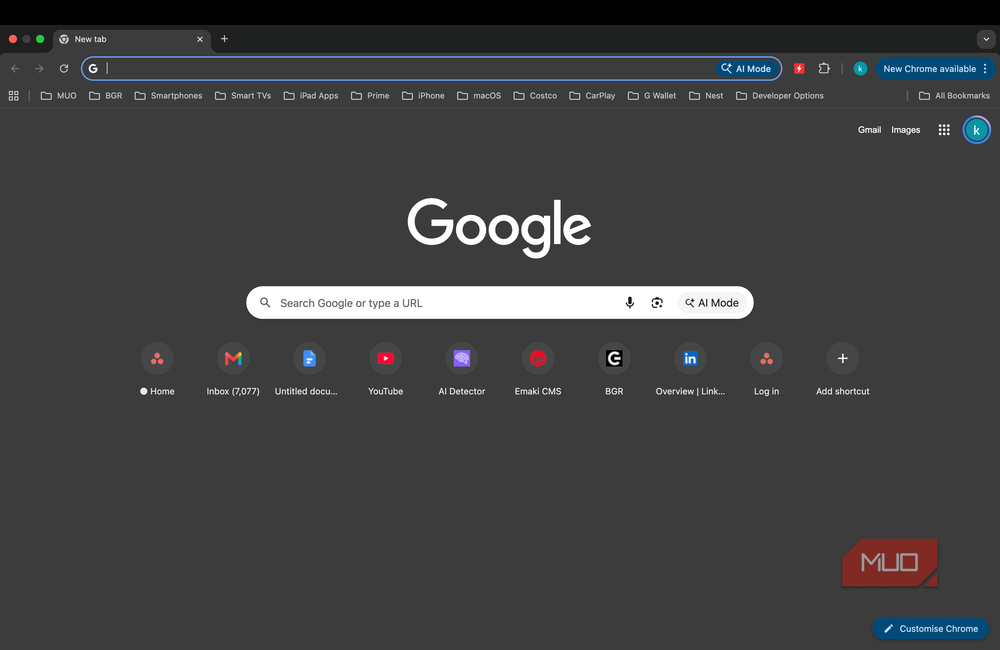The image size is (1000, 650).
Task: Open the Nest bookmark folder
Action: [x=707, y=96]
